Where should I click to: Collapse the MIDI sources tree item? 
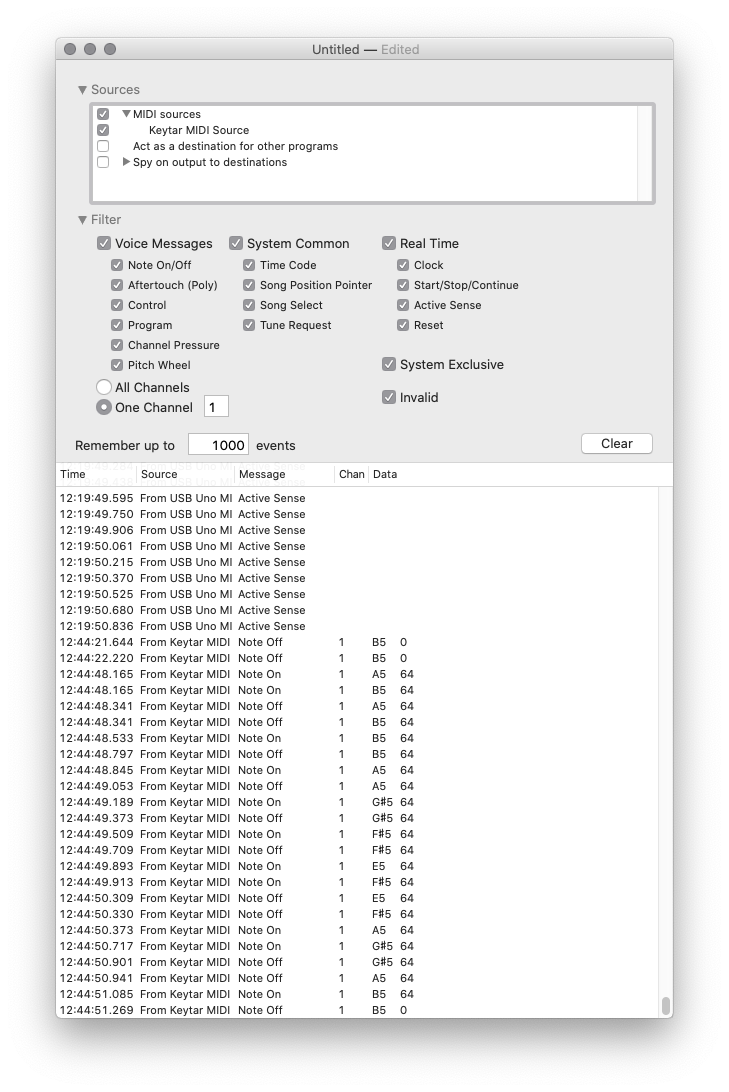126,114
